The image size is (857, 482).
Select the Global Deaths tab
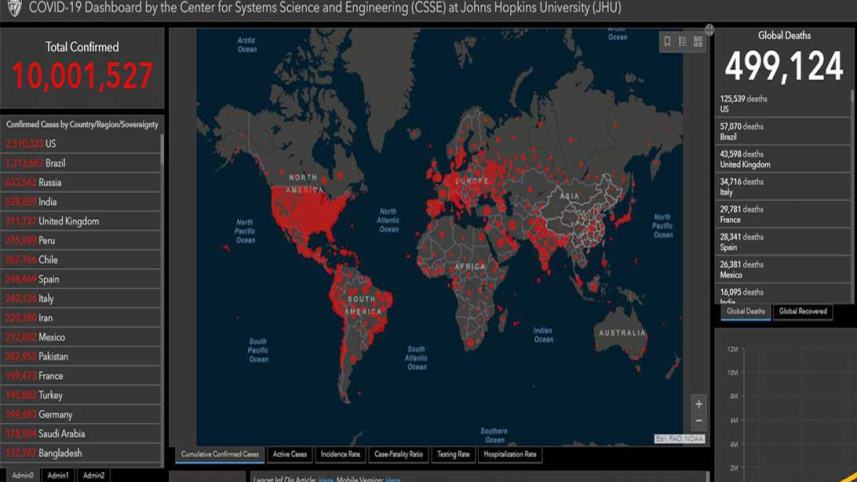745,312
